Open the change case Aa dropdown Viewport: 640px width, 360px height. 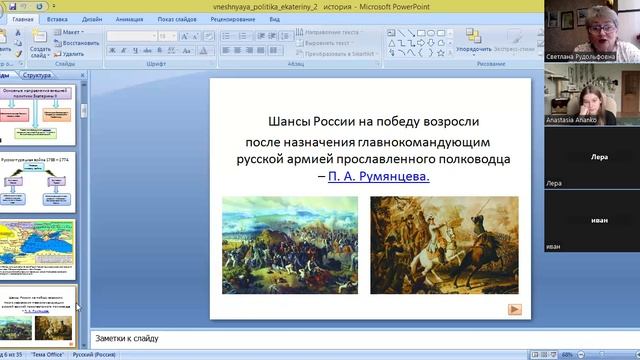(x=187, y=51)
